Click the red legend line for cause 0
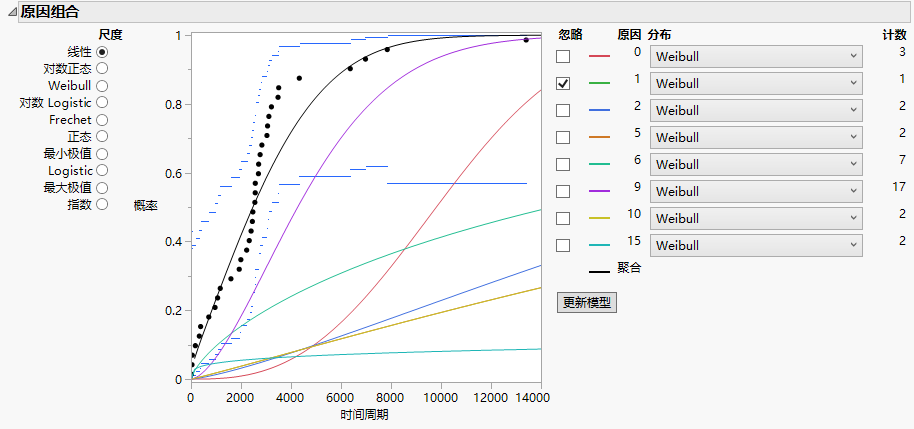Viewport: 914px width, 429px height. 600,57
